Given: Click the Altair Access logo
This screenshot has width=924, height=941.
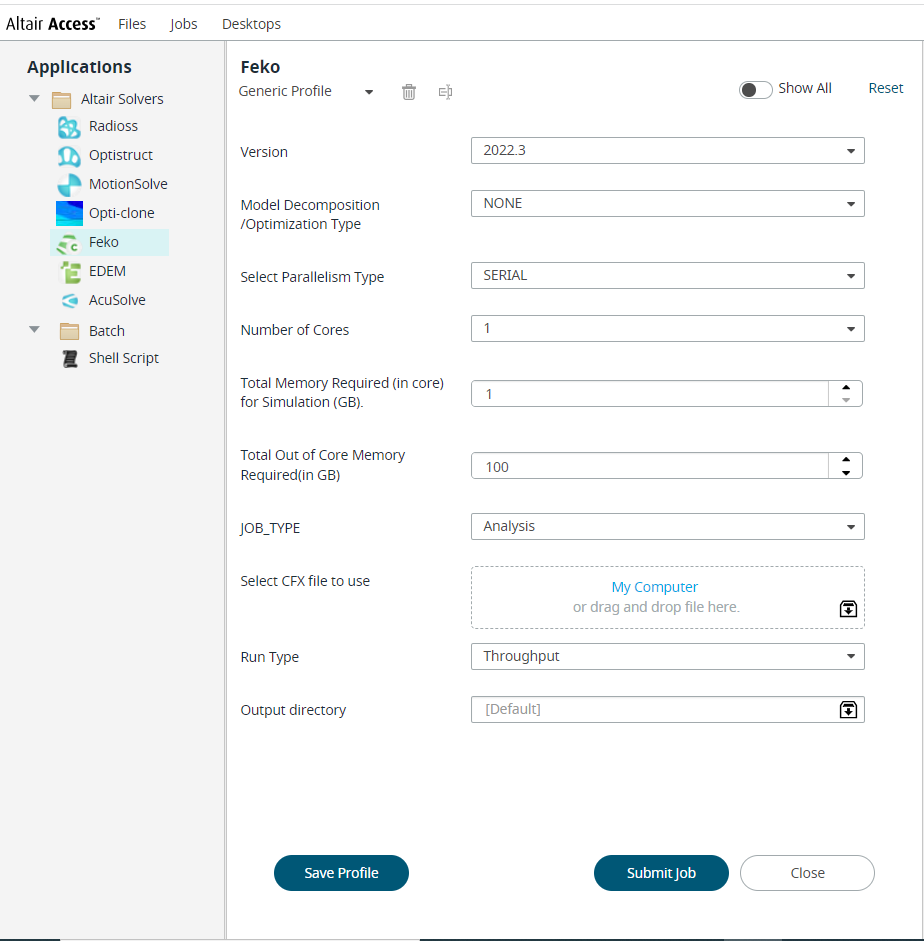Looking at the screenshot, I should 53,24.
